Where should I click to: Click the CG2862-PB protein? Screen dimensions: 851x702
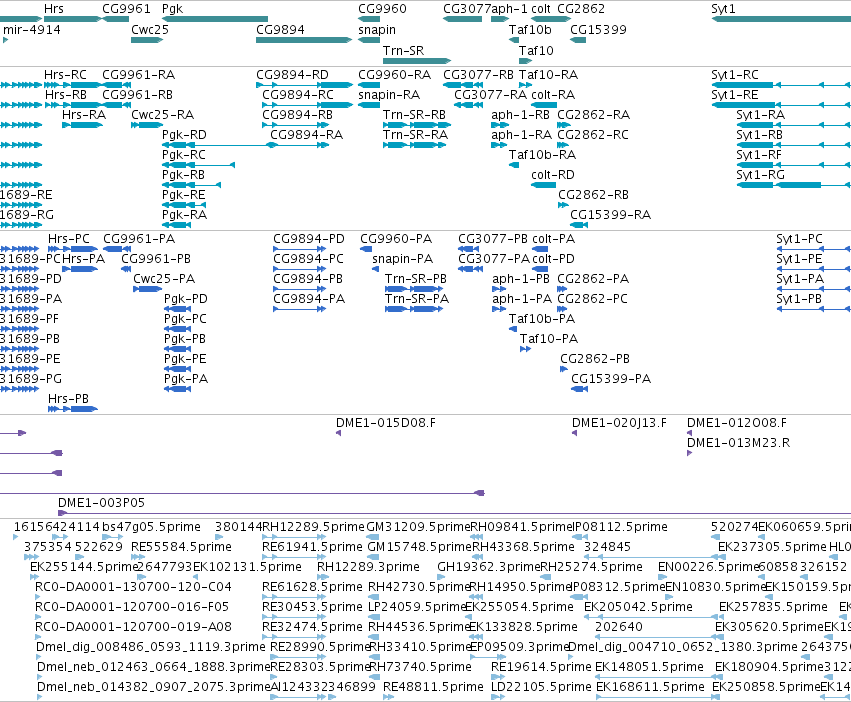point(563,369)
